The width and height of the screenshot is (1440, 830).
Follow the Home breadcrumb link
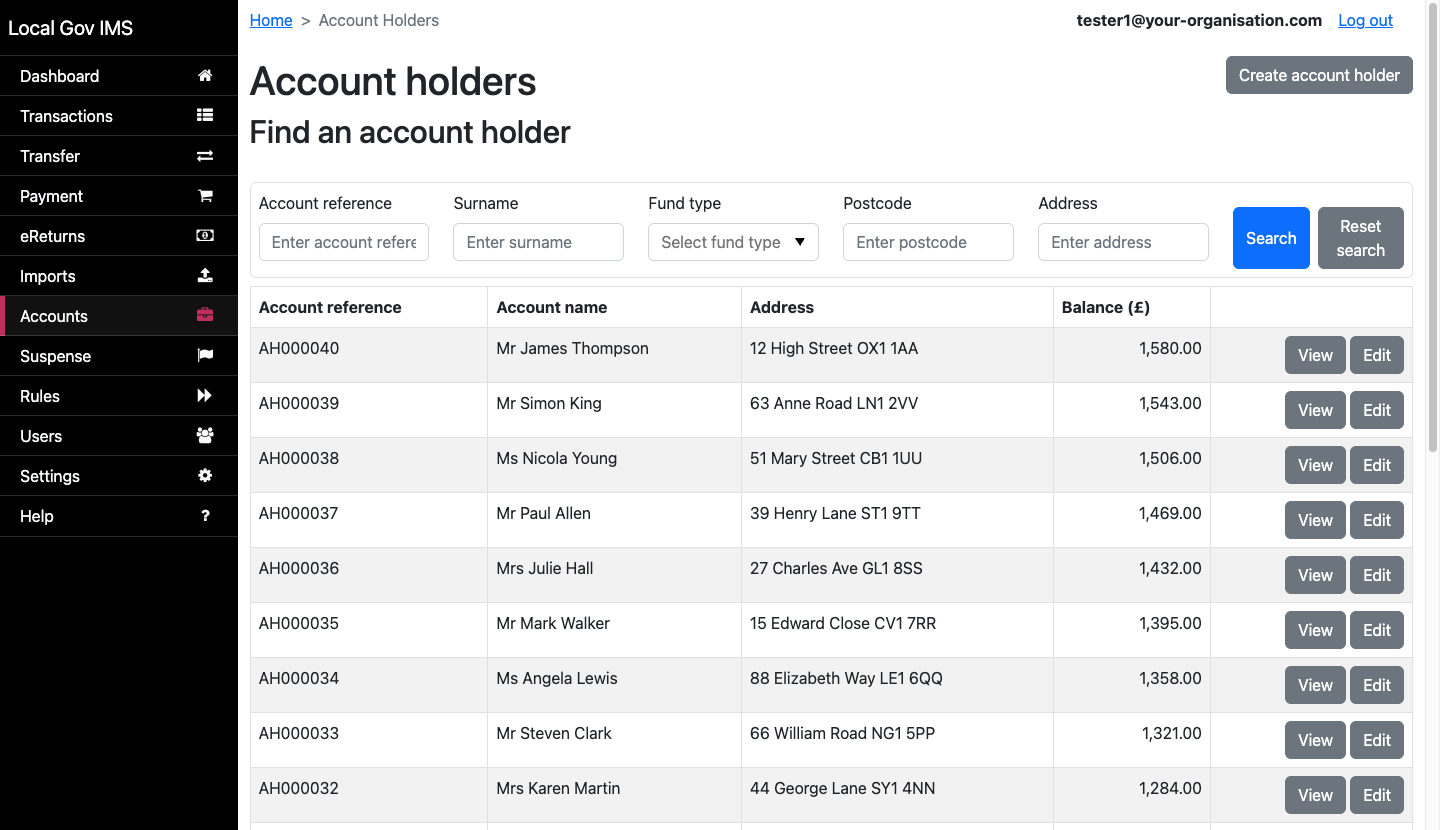click(271, 20)
